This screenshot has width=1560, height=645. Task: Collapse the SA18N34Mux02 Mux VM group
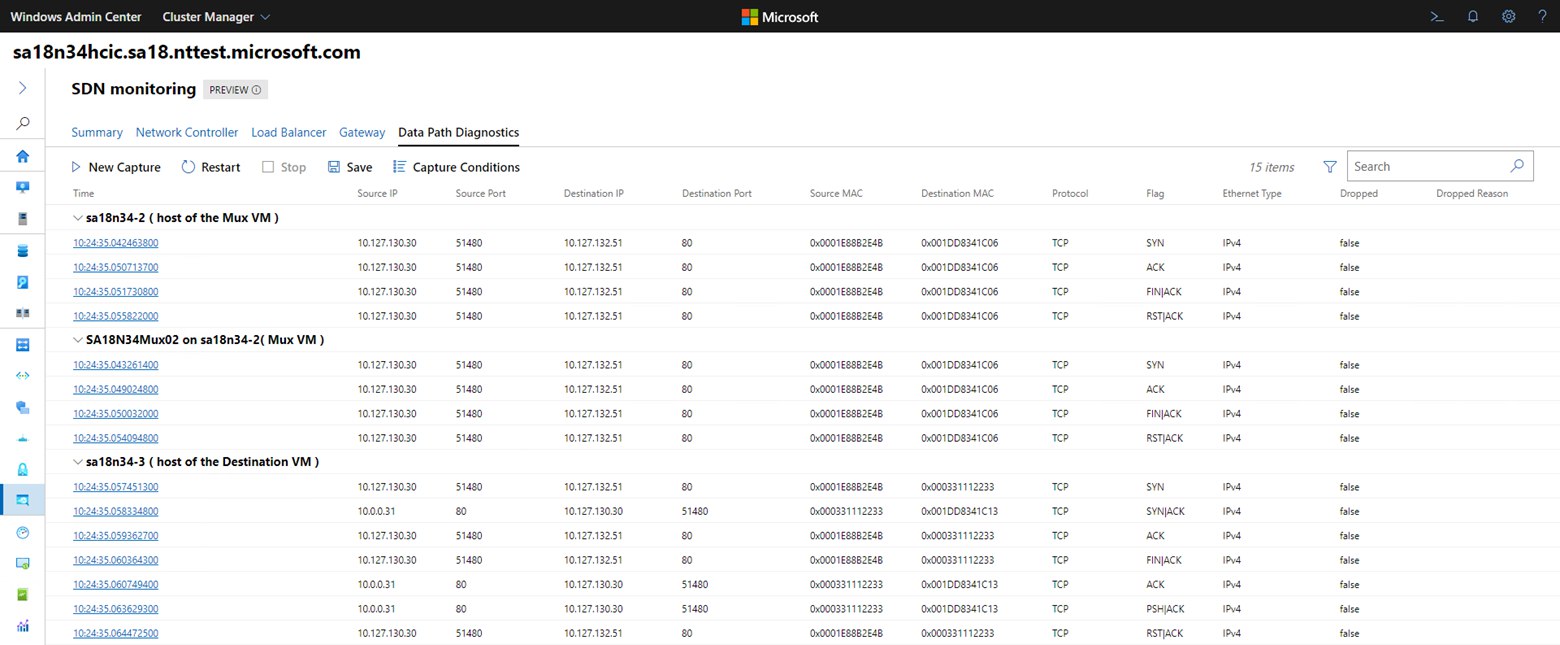(x=79, y=340)
